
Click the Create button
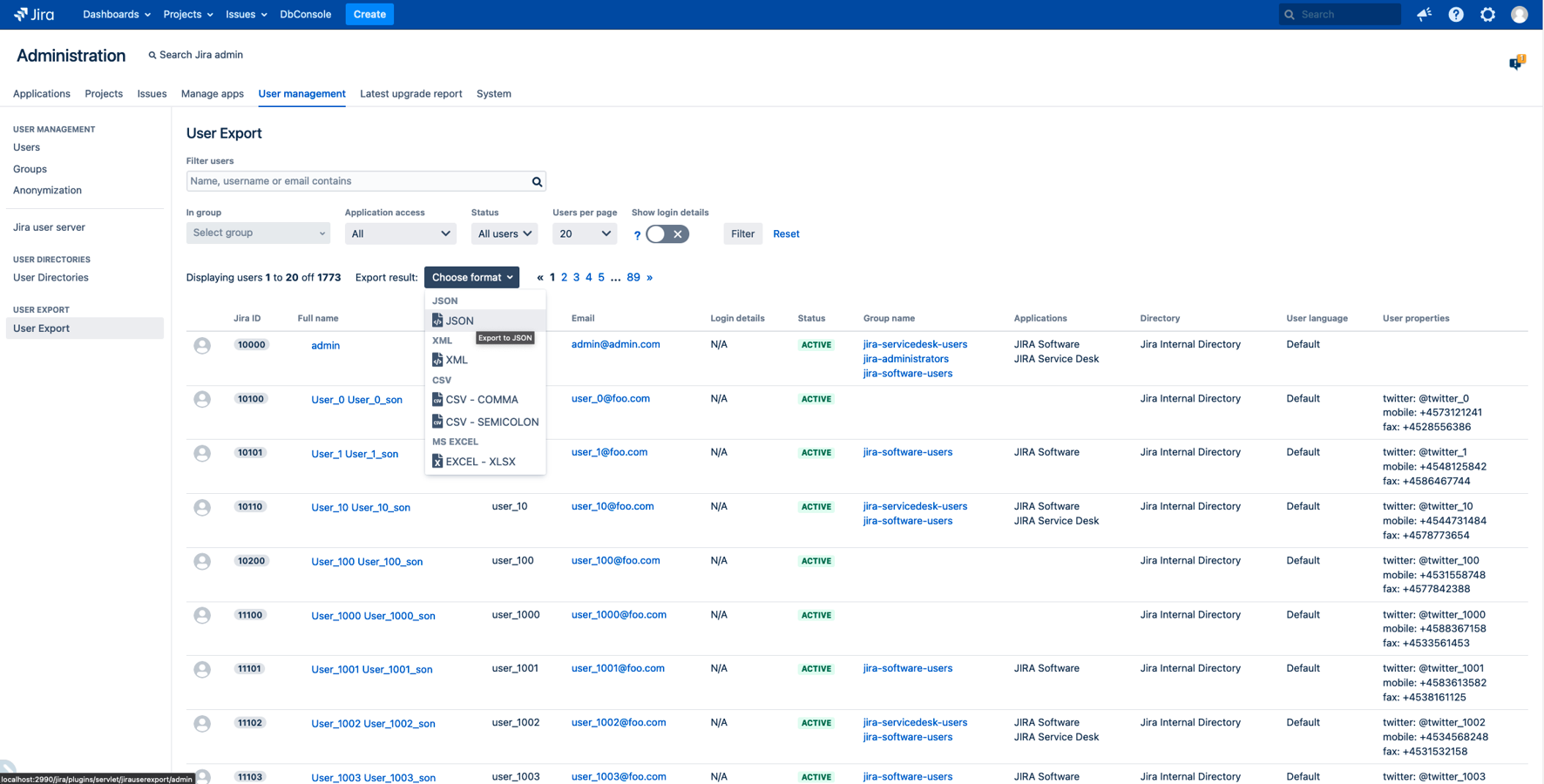tap(369, 14)
